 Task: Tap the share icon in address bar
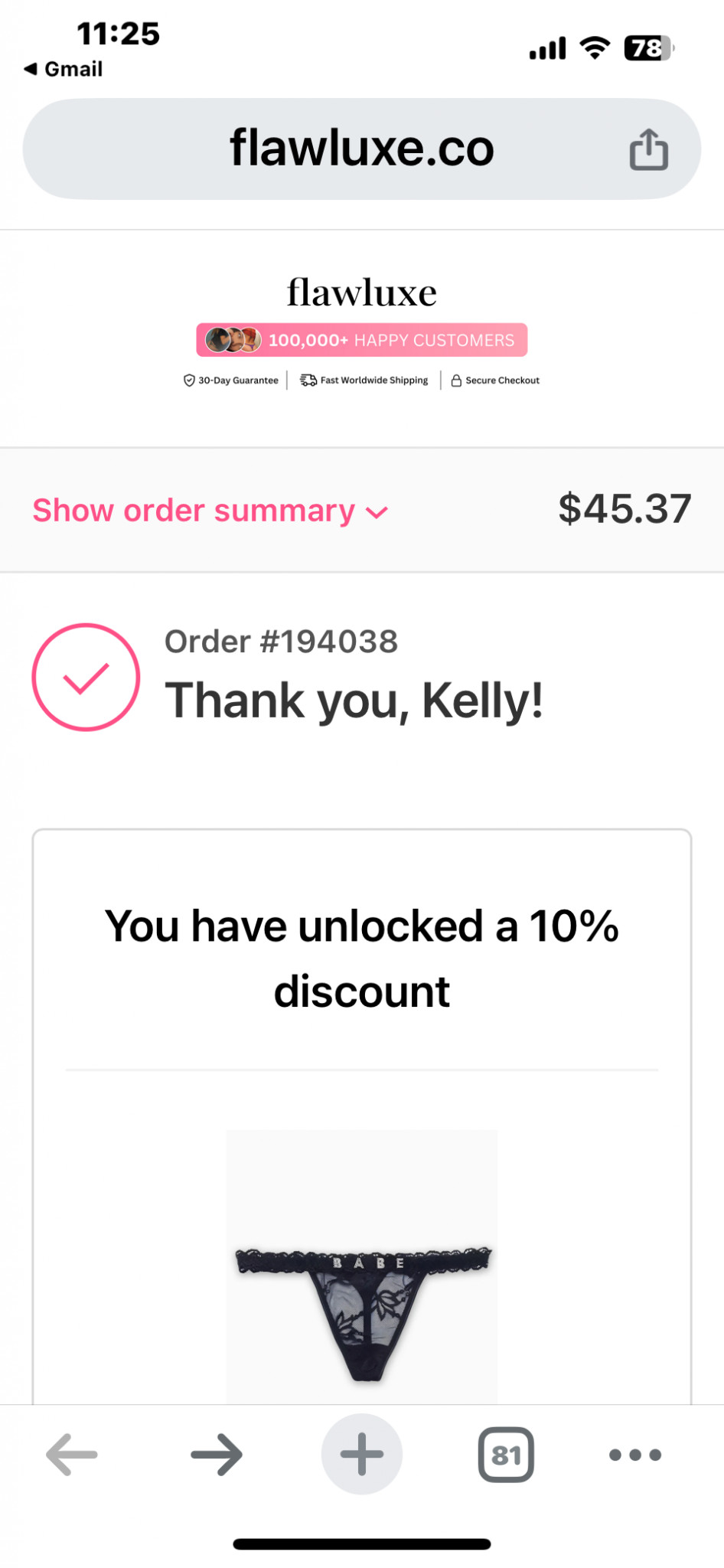pos(648,149)
